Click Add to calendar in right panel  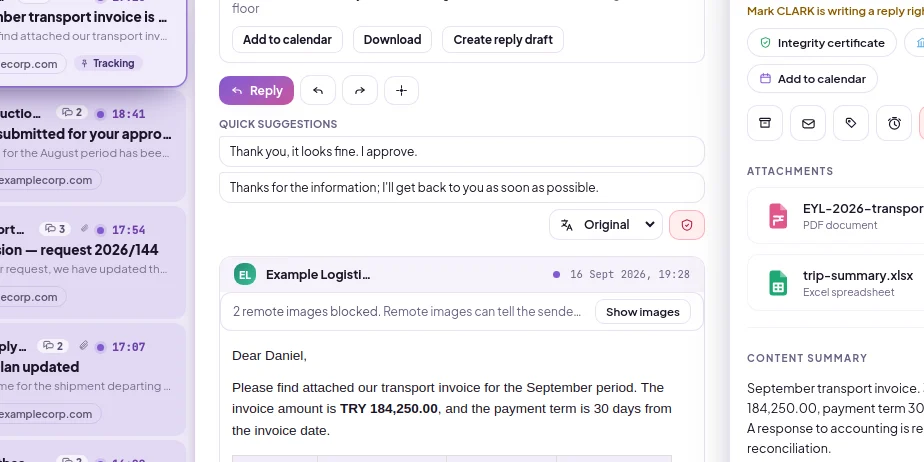[x=812, y=79]
